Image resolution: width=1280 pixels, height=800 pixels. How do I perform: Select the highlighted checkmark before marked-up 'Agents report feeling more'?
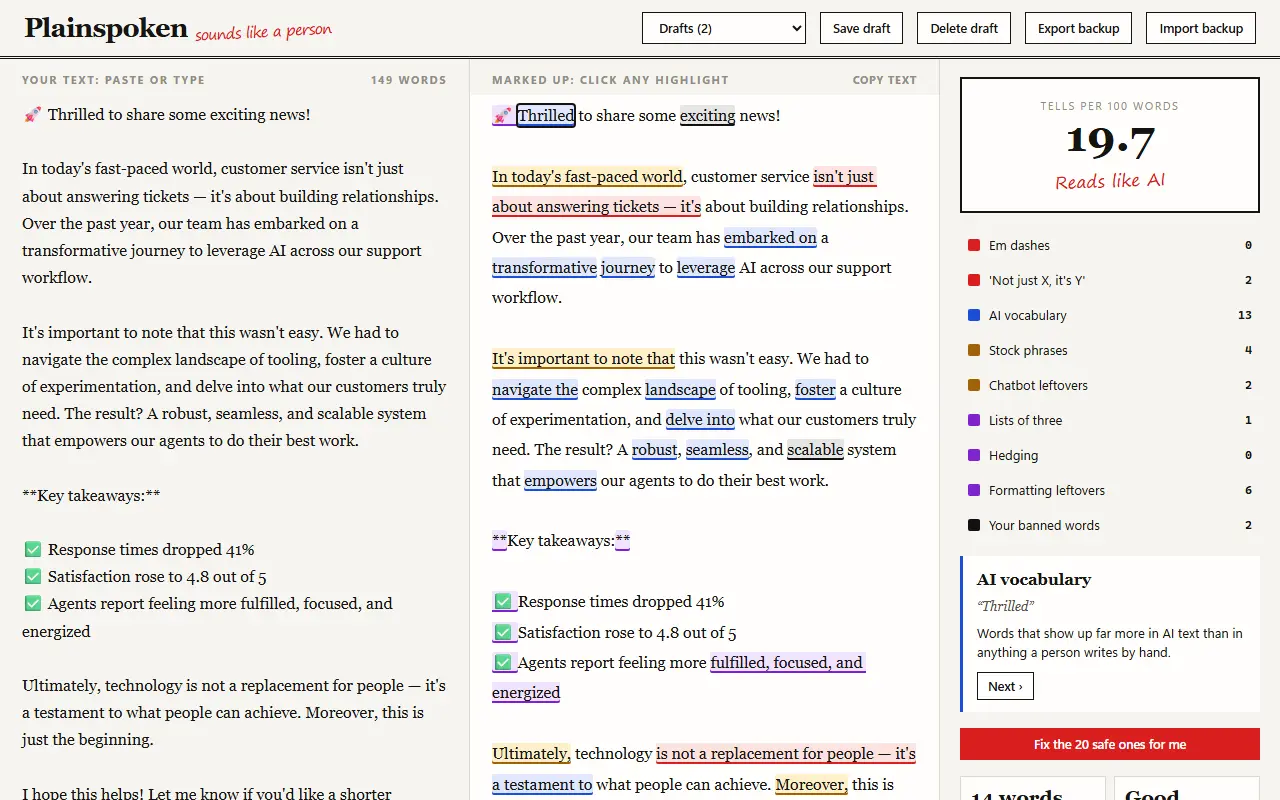point(505,662)
